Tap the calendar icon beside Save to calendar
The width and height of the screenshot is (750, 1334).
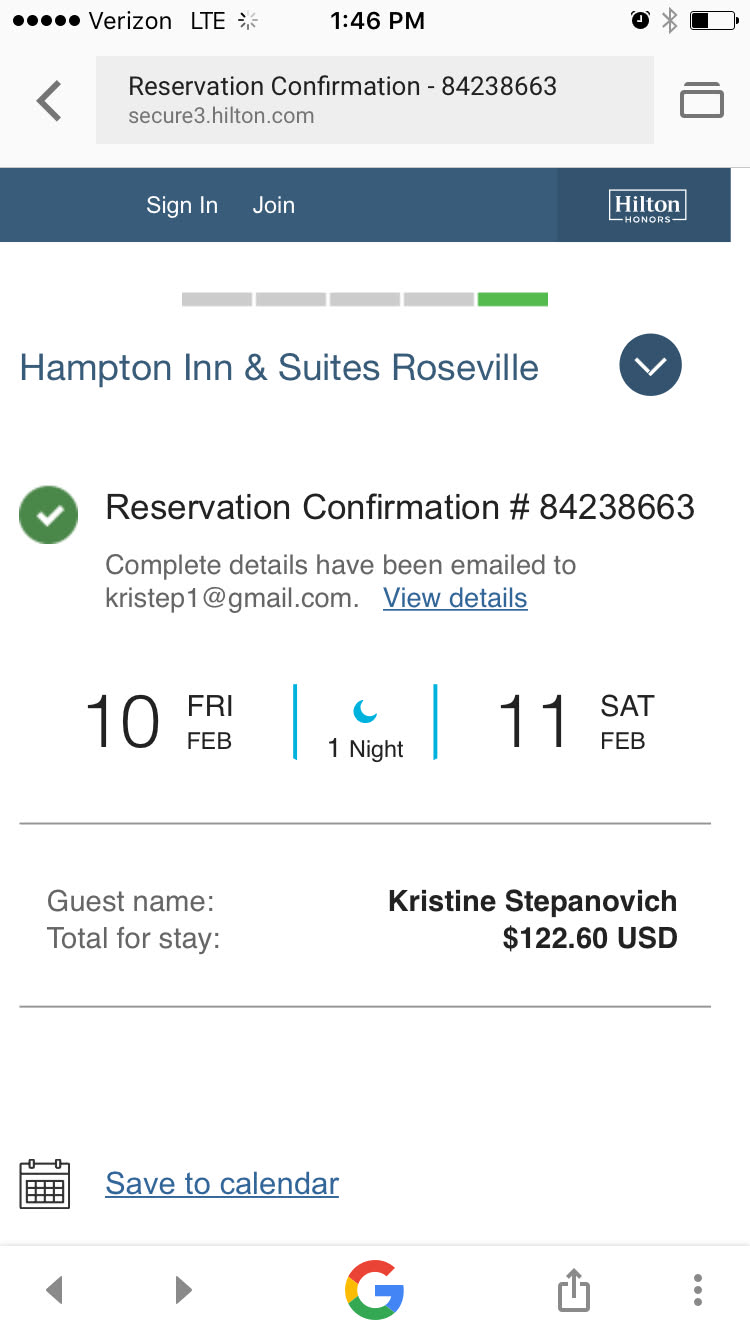point(45,1184)
